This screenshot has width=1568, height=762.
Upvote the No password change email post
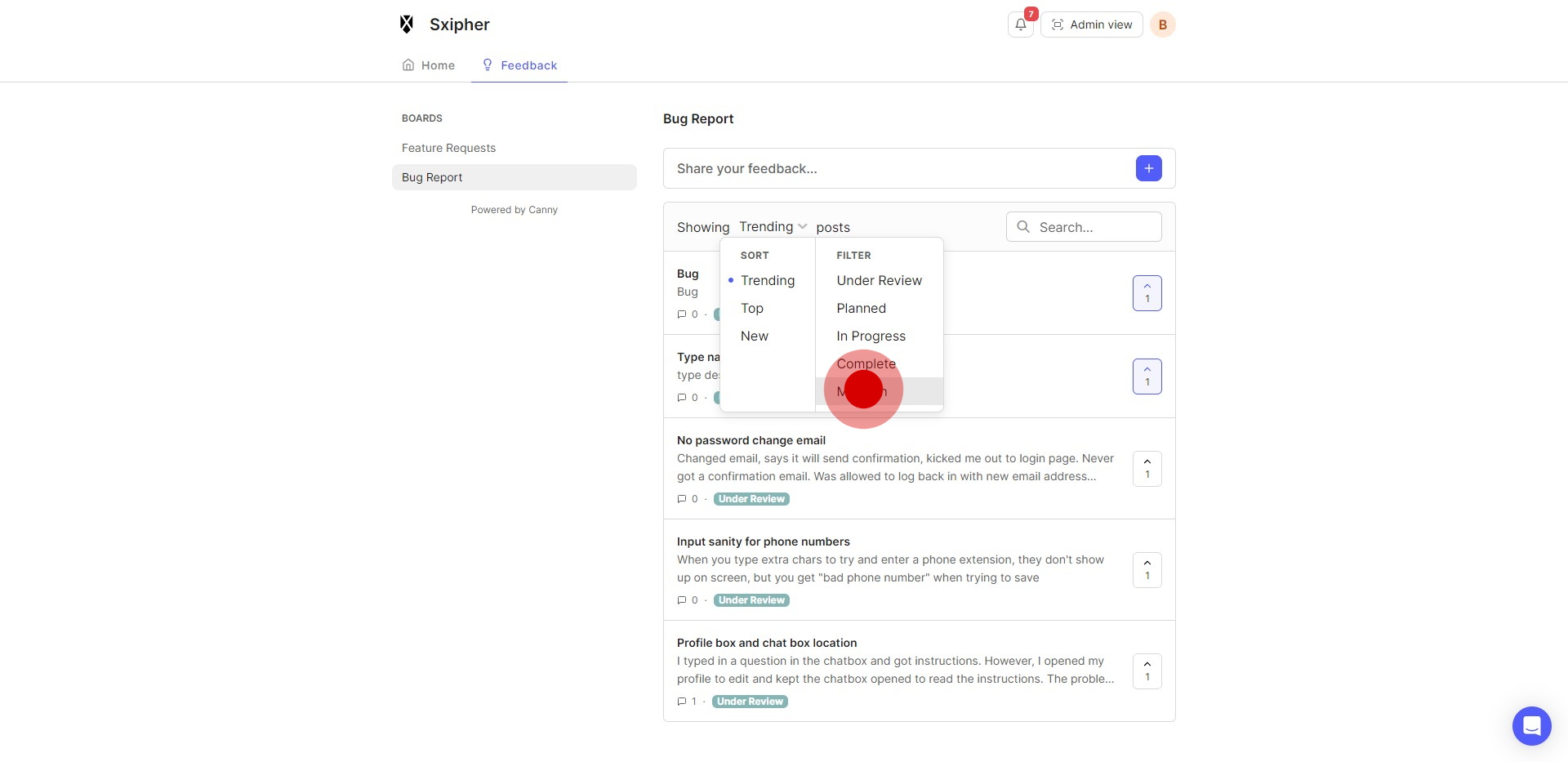click(1147, 469)
